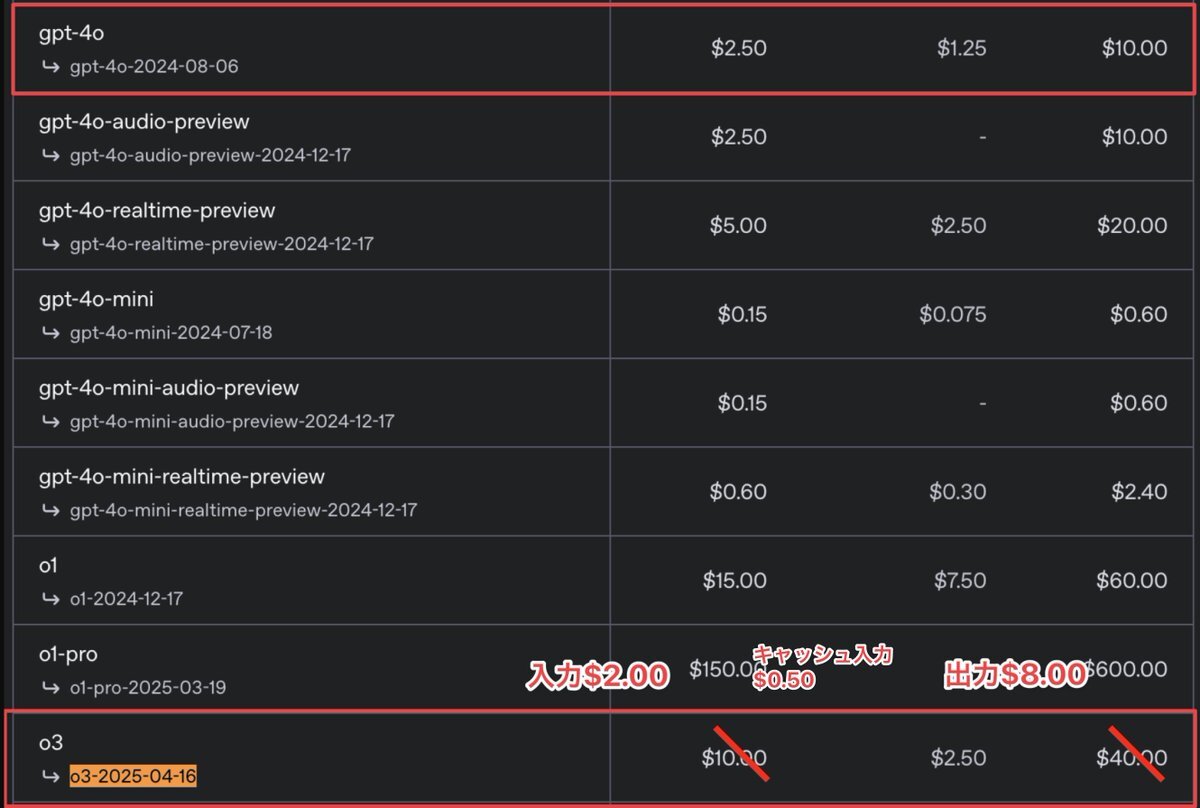Click the red 出力$8.00 annotation

click(1015, 676)
